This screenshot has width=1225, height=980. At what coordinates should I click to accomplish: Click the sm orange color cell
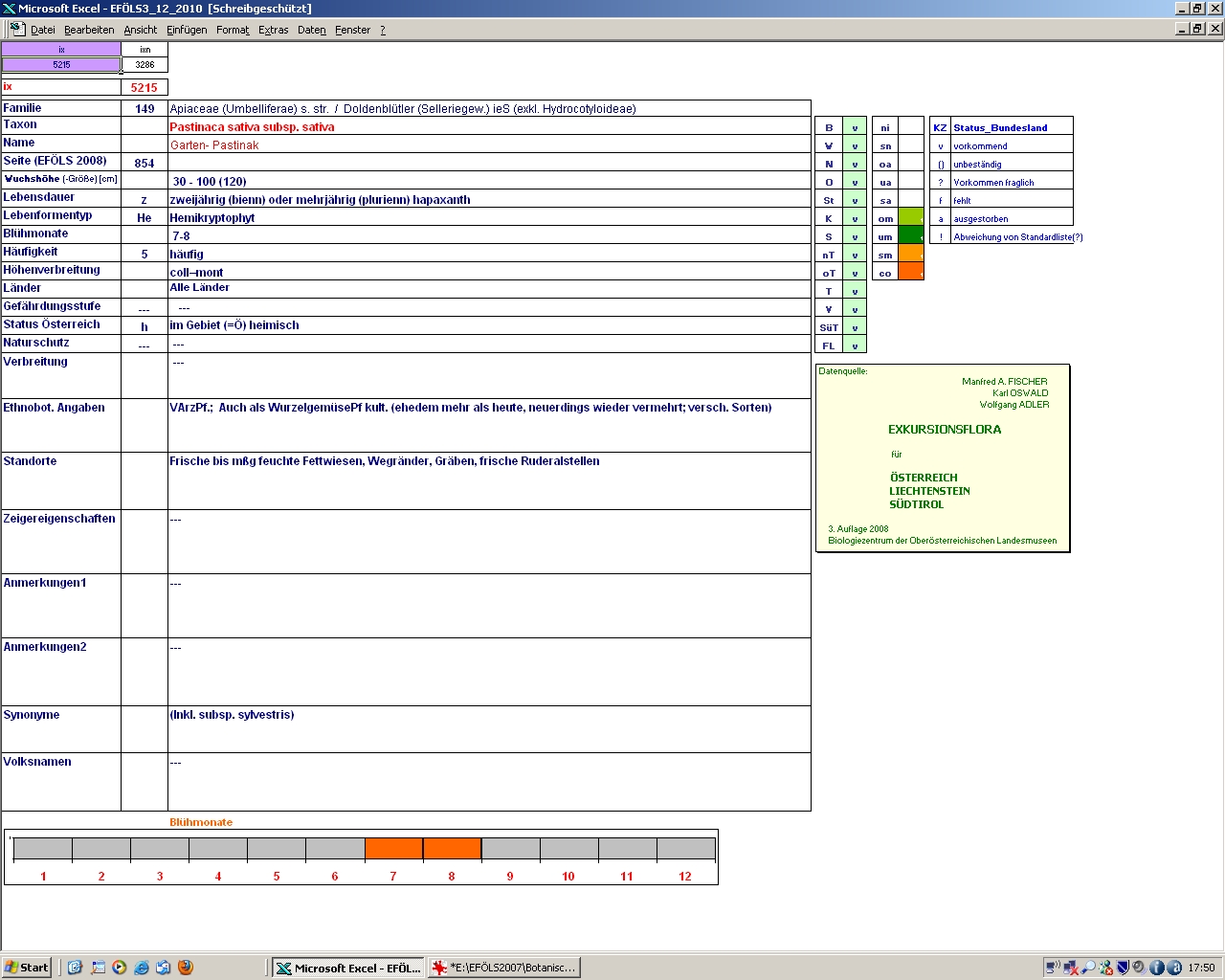coord(911,255)
